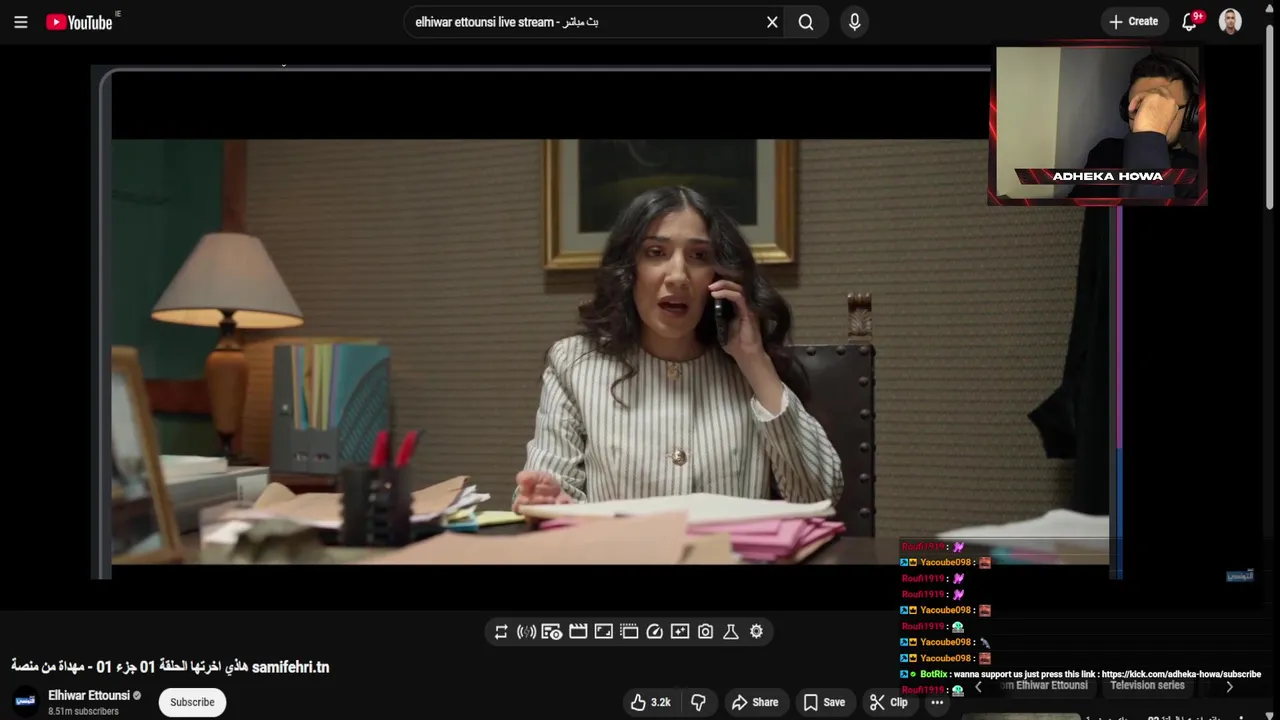
Task: Share this video
Action: pos(755,702)
